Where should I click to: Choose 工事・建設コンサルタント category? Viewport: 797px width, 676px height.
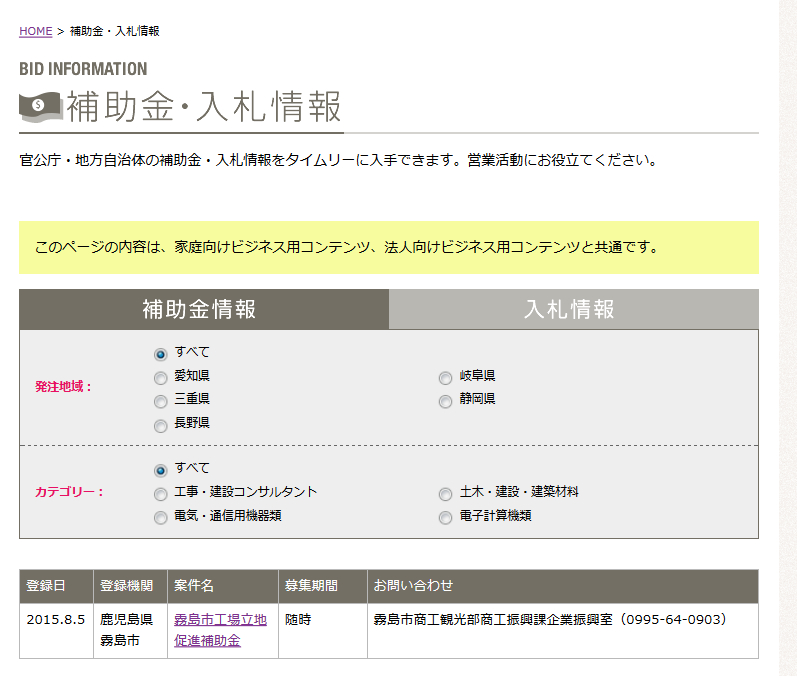160,494
